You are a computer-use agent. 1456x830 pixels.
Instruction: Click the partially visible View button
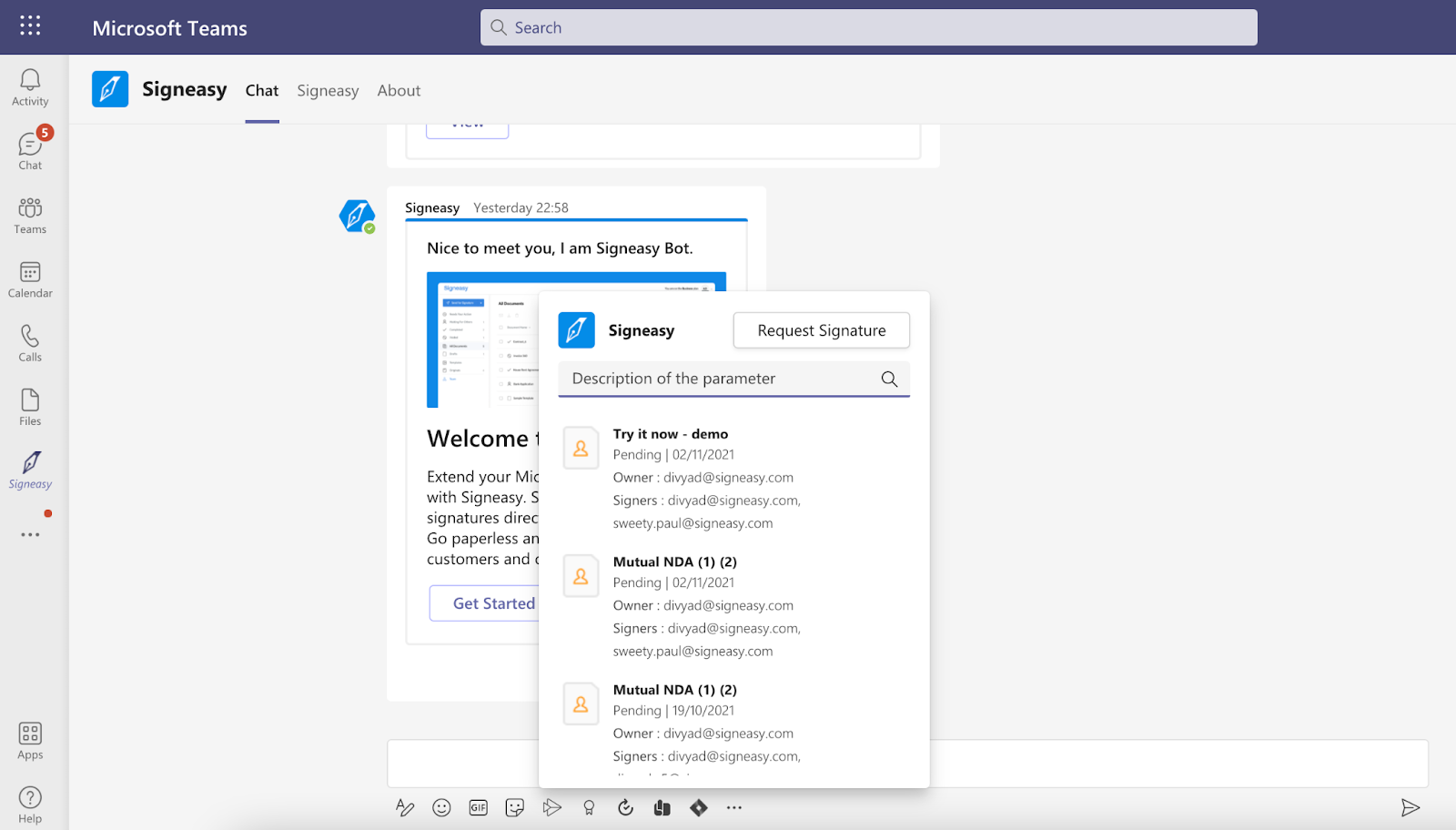click(467, 129)
